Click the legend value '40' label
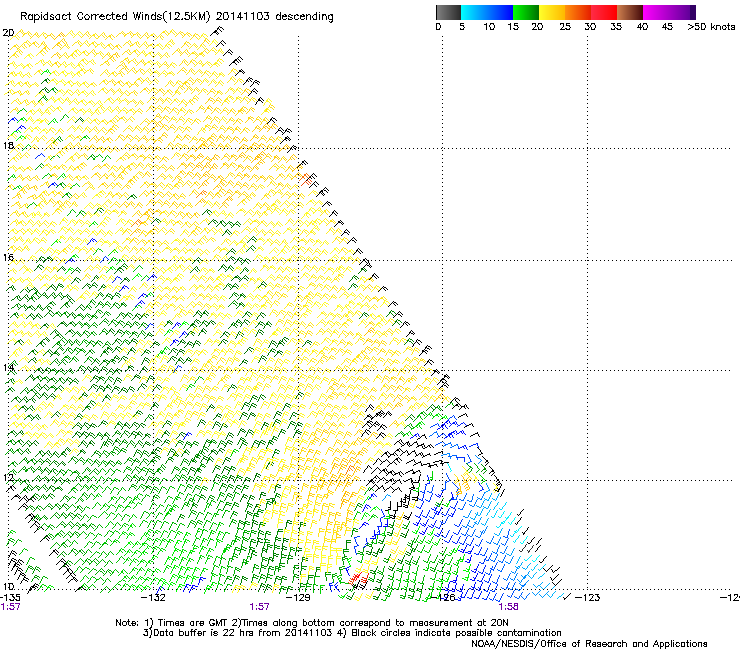Image resolution: width=740 pixels, height=650 pixels. 642,27
